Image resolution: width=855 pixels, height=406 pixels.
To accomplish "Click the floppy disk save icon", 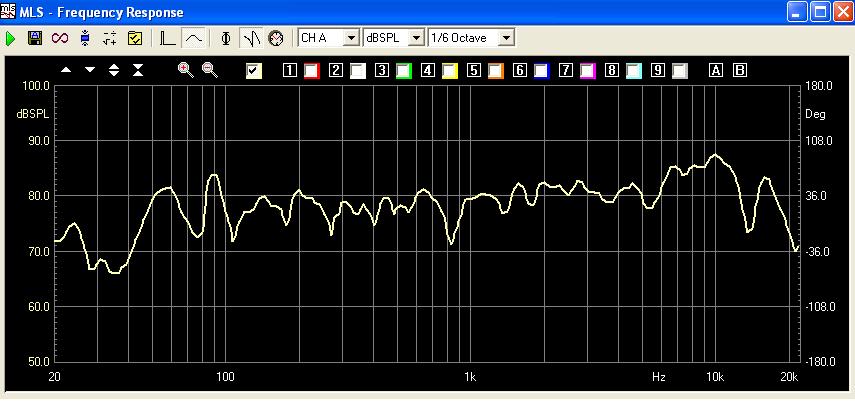I will tap(35, 38).
